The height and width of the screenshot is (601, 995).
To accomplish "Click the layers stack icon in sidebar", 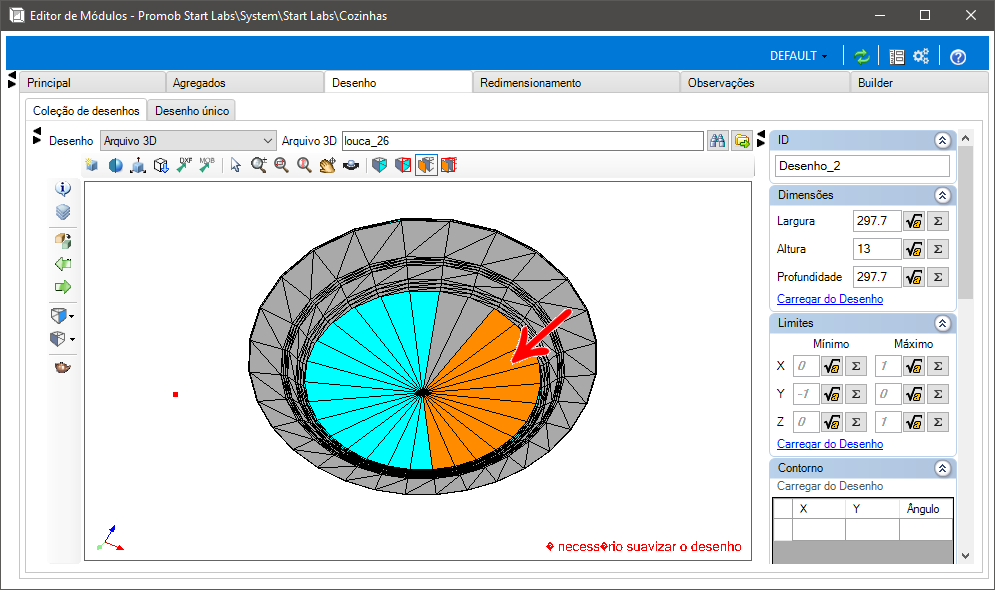I will [63, 211].
